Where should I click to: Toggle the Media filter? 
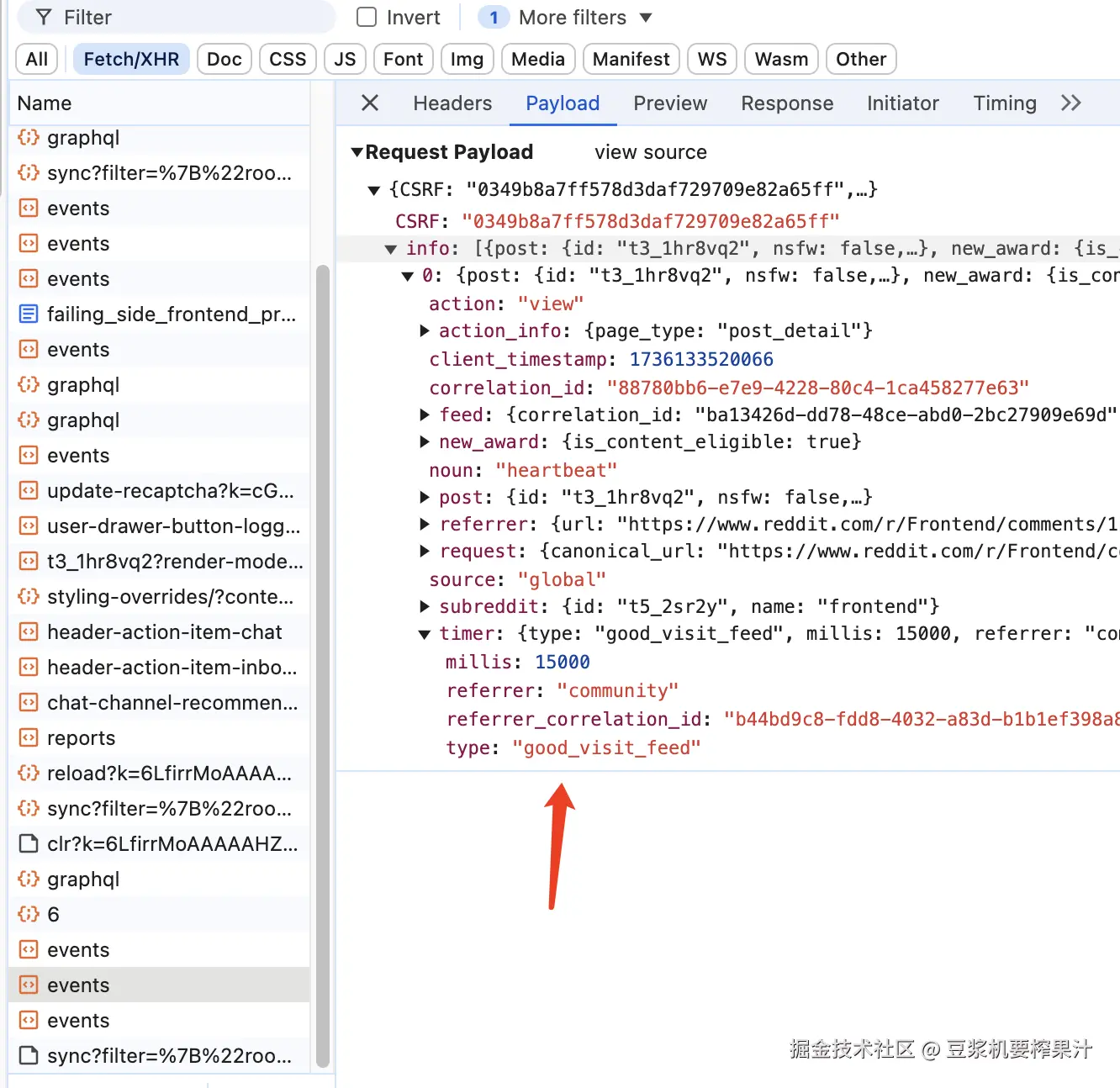(x=538, y=60)
